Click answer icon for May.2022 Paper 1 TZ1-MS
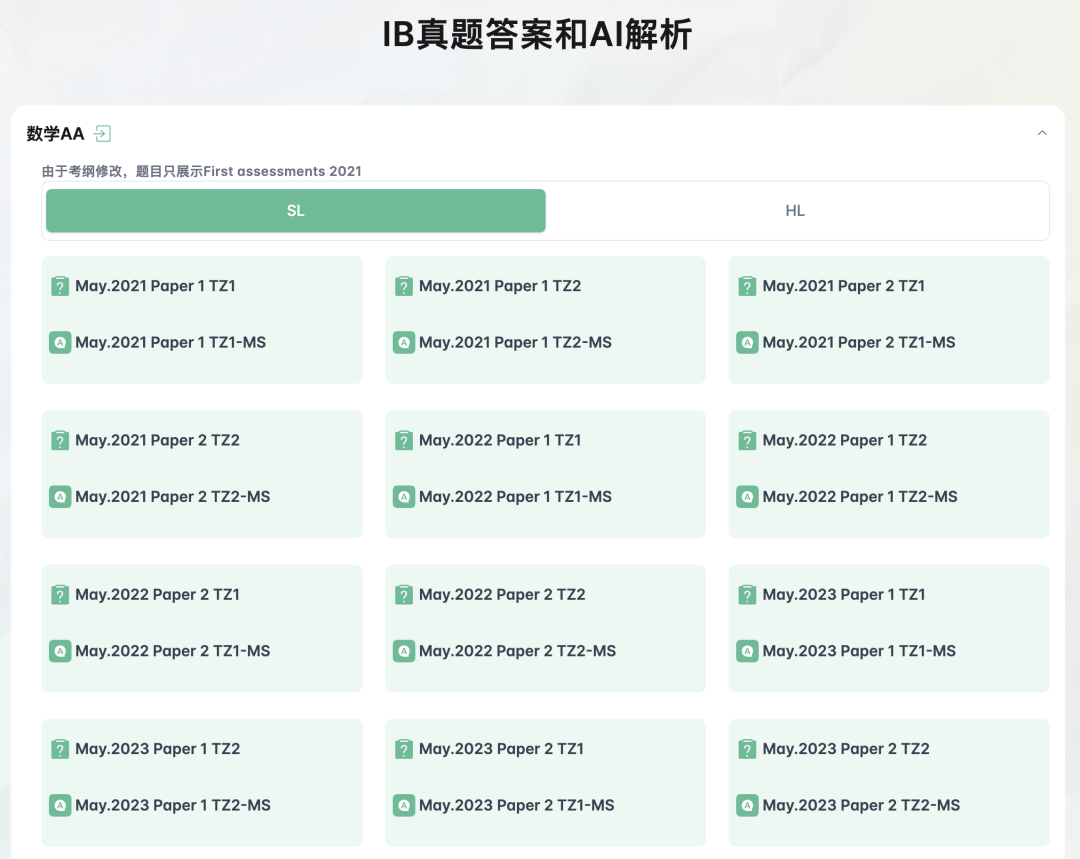This screenshot has width=1080, height=859. (x=404, y=497)
